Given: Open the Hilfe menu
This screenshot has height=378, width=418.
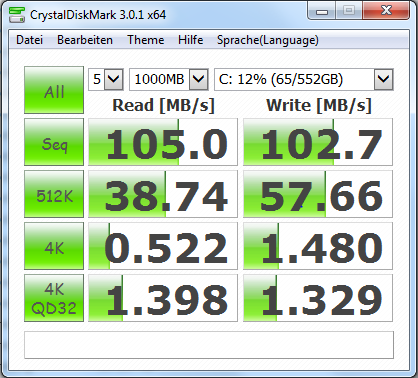Looking at the screenshot, I should [x=190, y=40].
